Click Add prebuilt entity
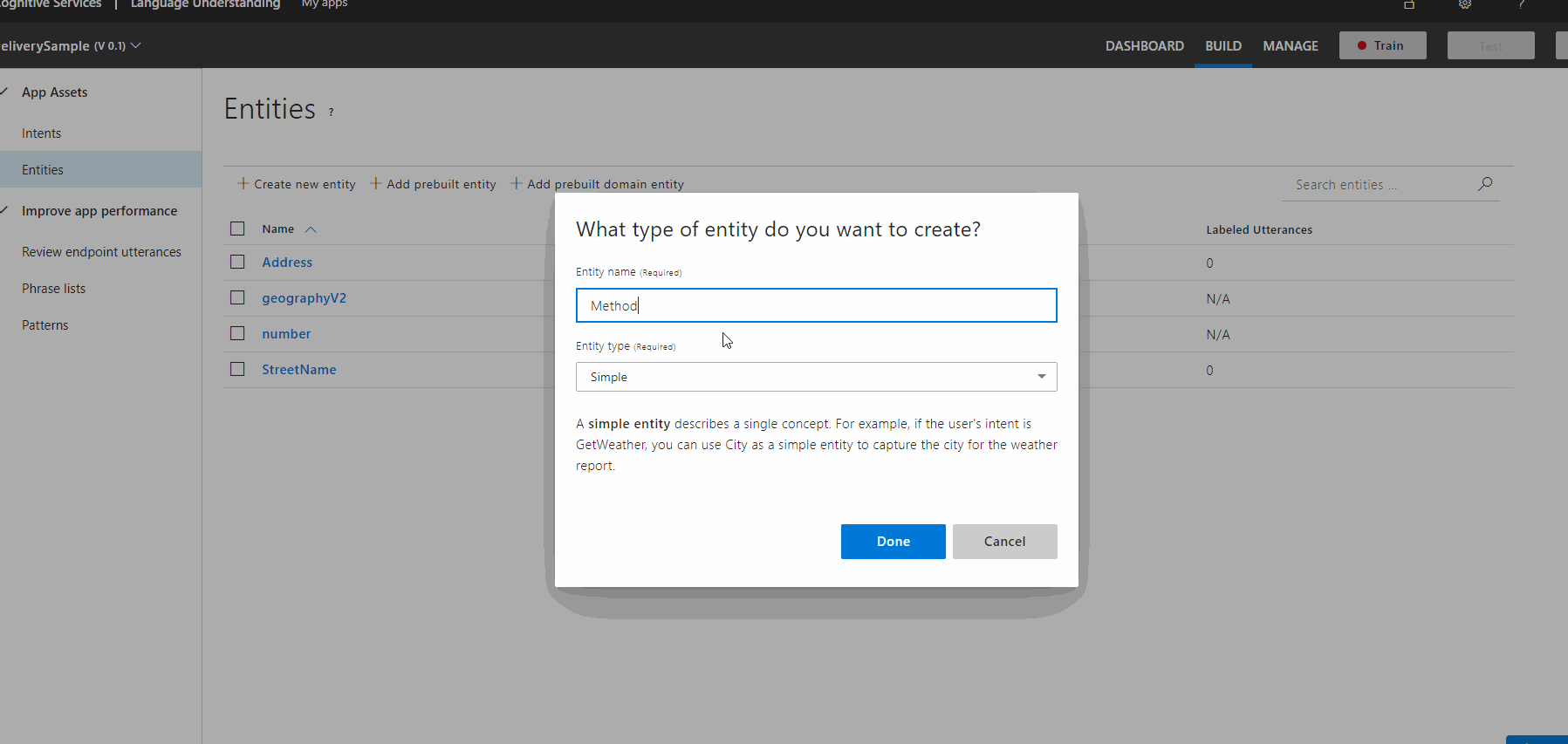 coord(433,184)
